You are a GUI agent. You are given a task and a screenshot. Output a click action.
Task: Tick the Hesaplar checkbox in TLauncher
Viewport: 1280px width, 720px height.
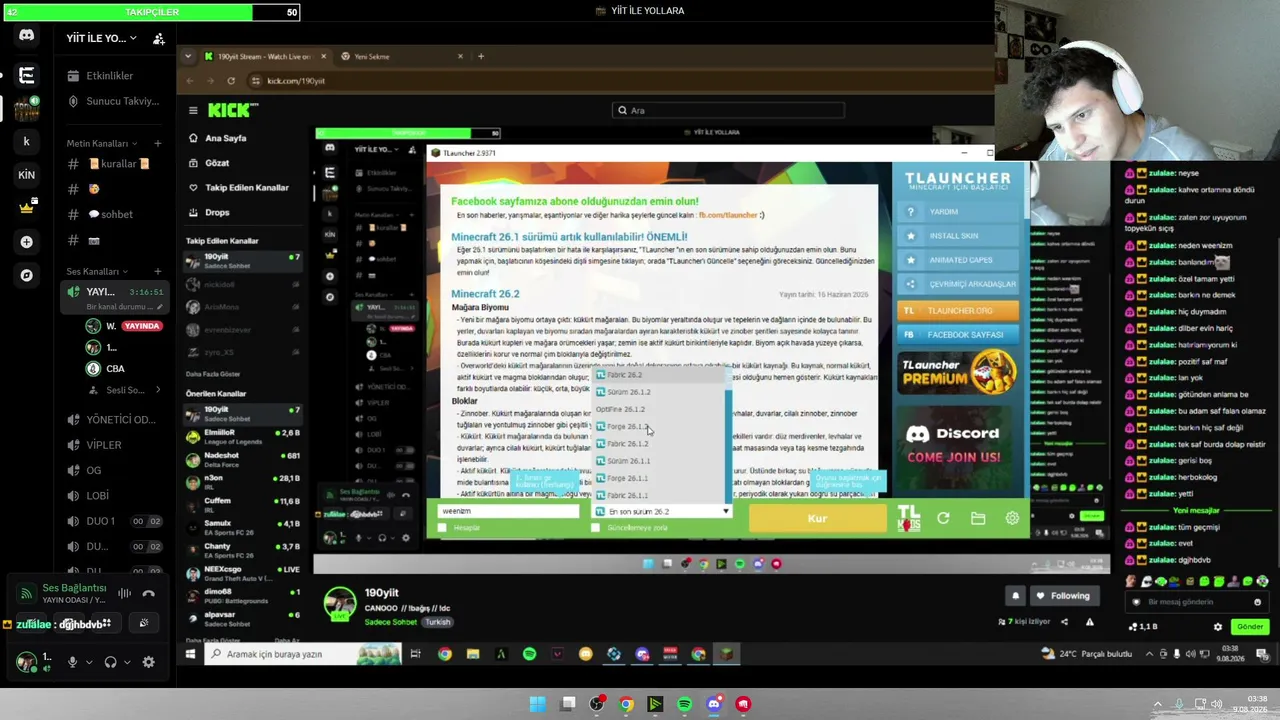pyautogui.click(x=442, y=528)
